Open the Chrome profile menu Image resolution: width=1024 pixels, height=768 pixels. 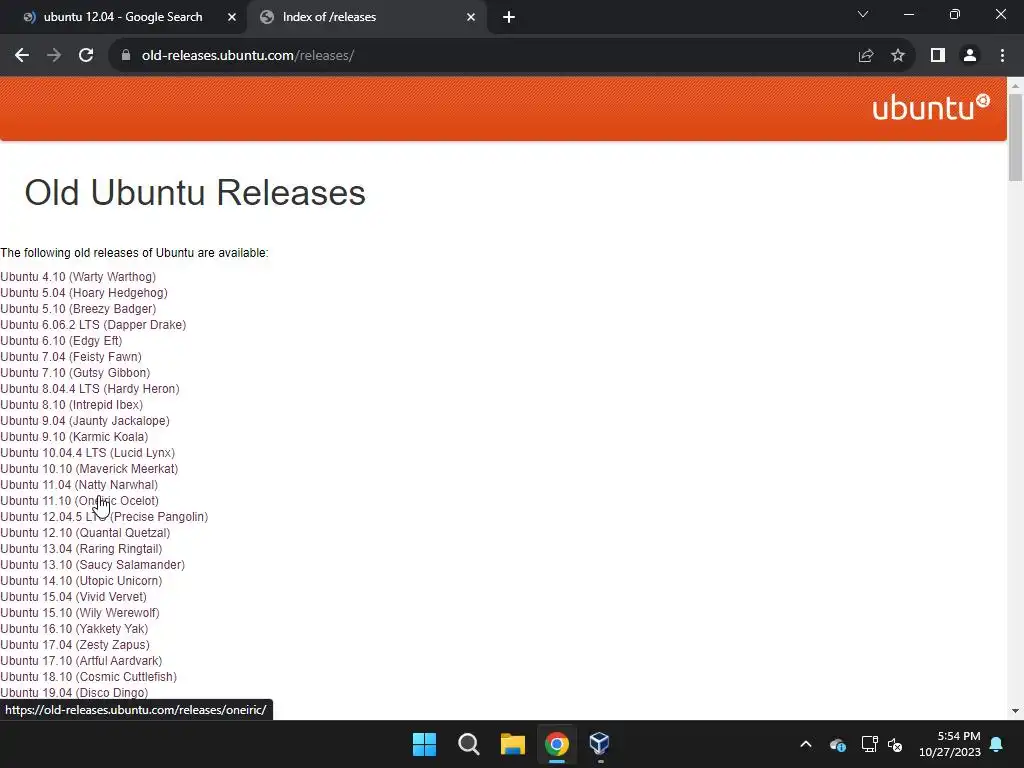(970, 56)
